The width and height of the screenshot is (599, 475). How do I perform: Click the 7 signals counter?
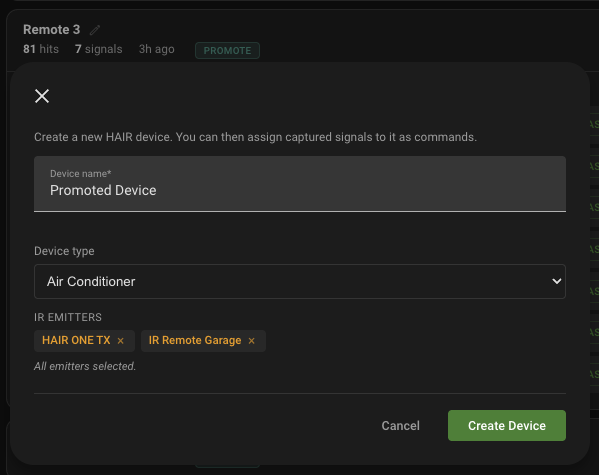pos(99,49)
